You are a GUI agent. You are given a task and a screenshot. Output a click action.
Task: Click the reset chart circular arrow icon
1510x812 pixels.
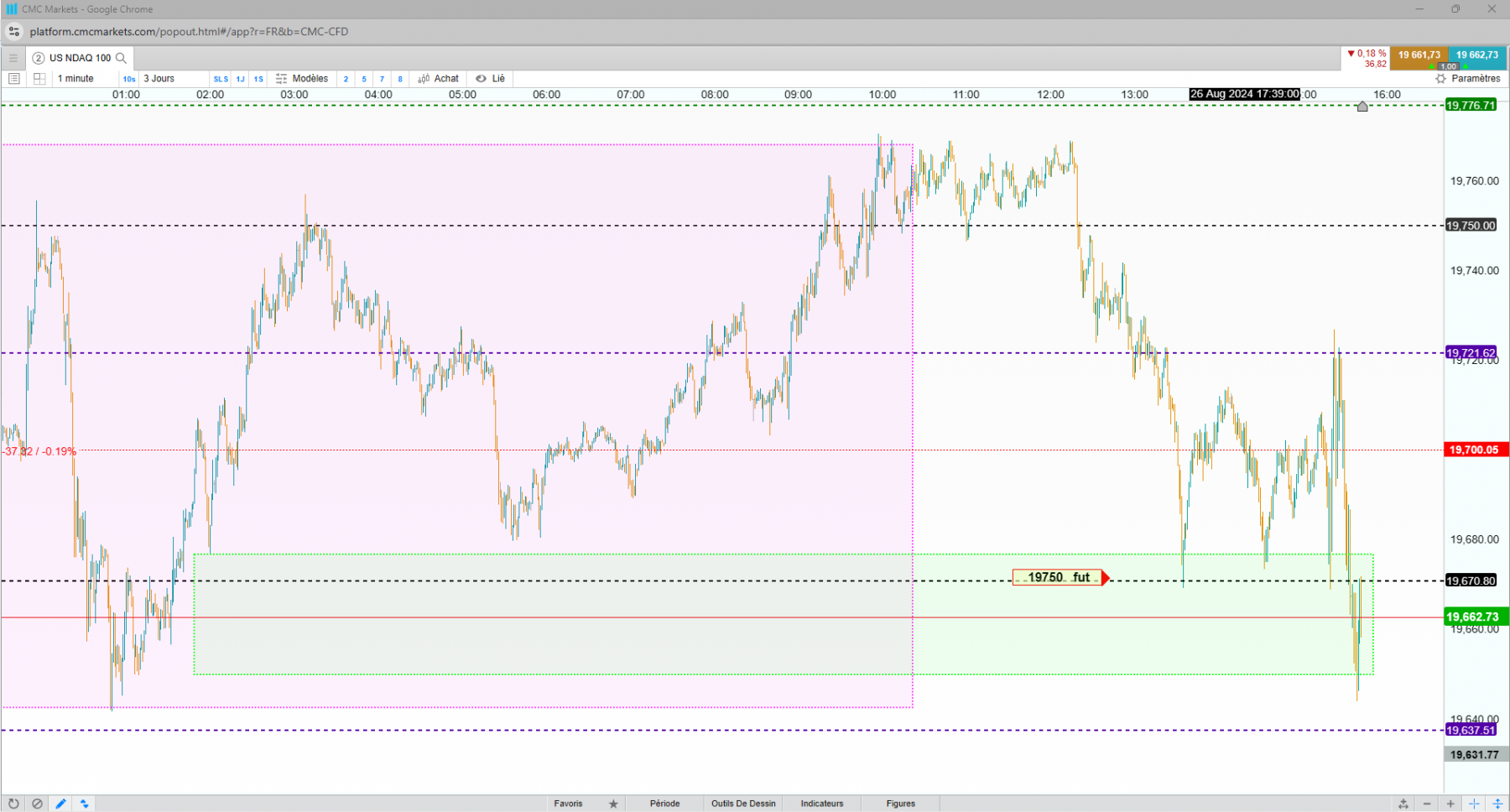click(13, 804)
